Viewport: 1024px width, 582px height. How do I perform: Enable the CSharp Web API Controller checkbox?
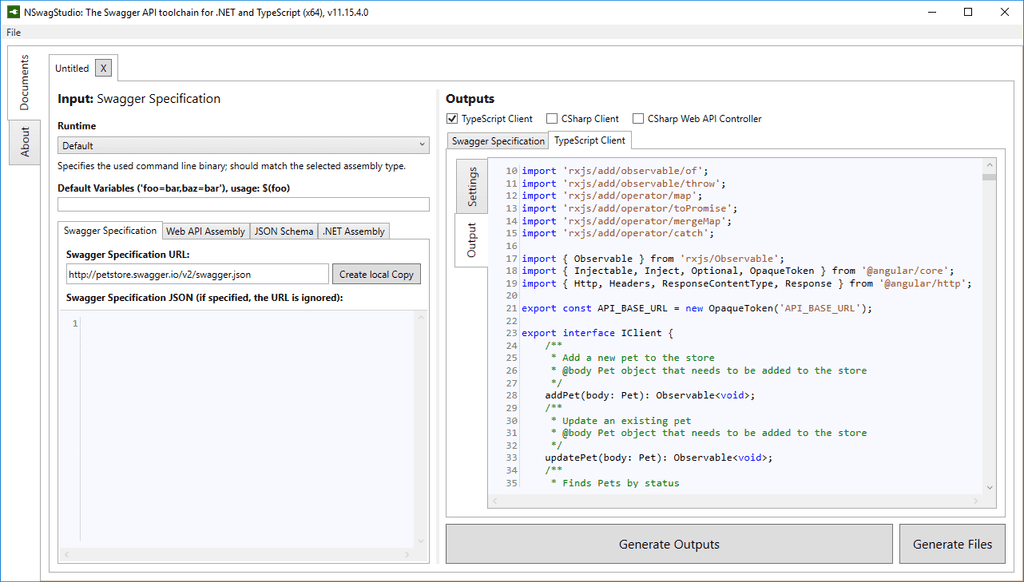point(638,119)
